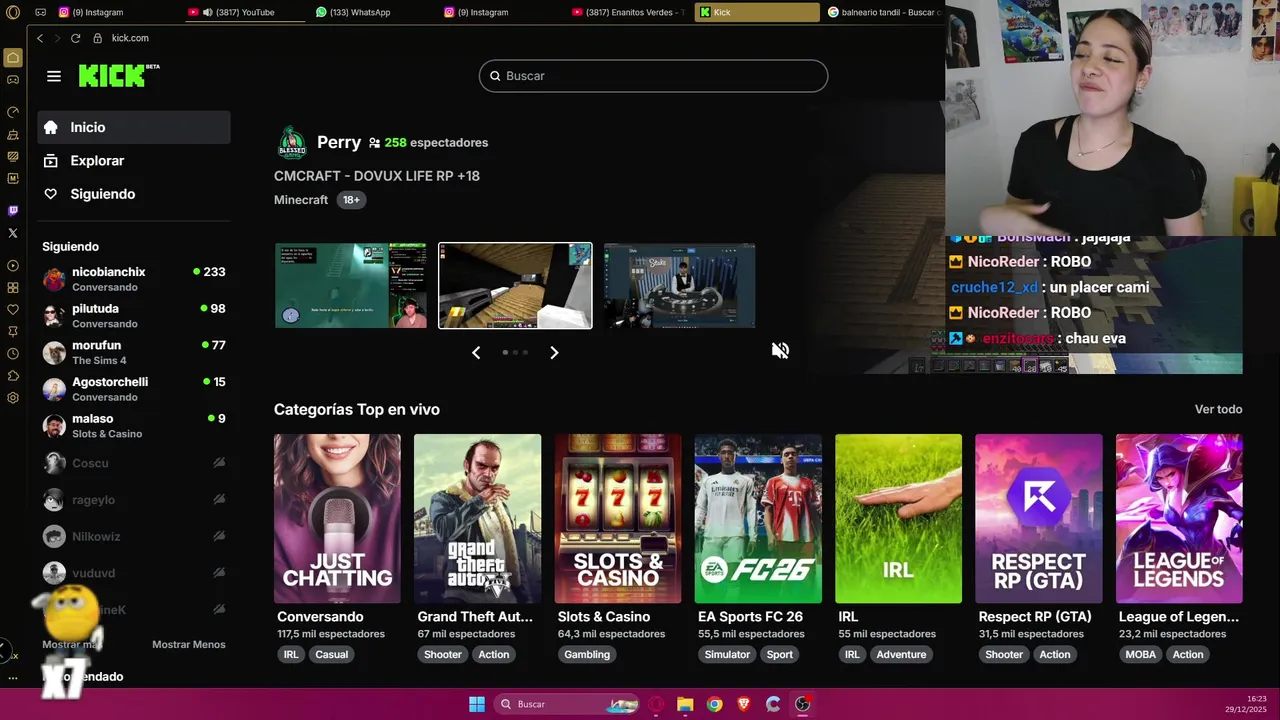Open OBS Studio from taskbar
1280x720 pixels.
(x=802, y=704)
